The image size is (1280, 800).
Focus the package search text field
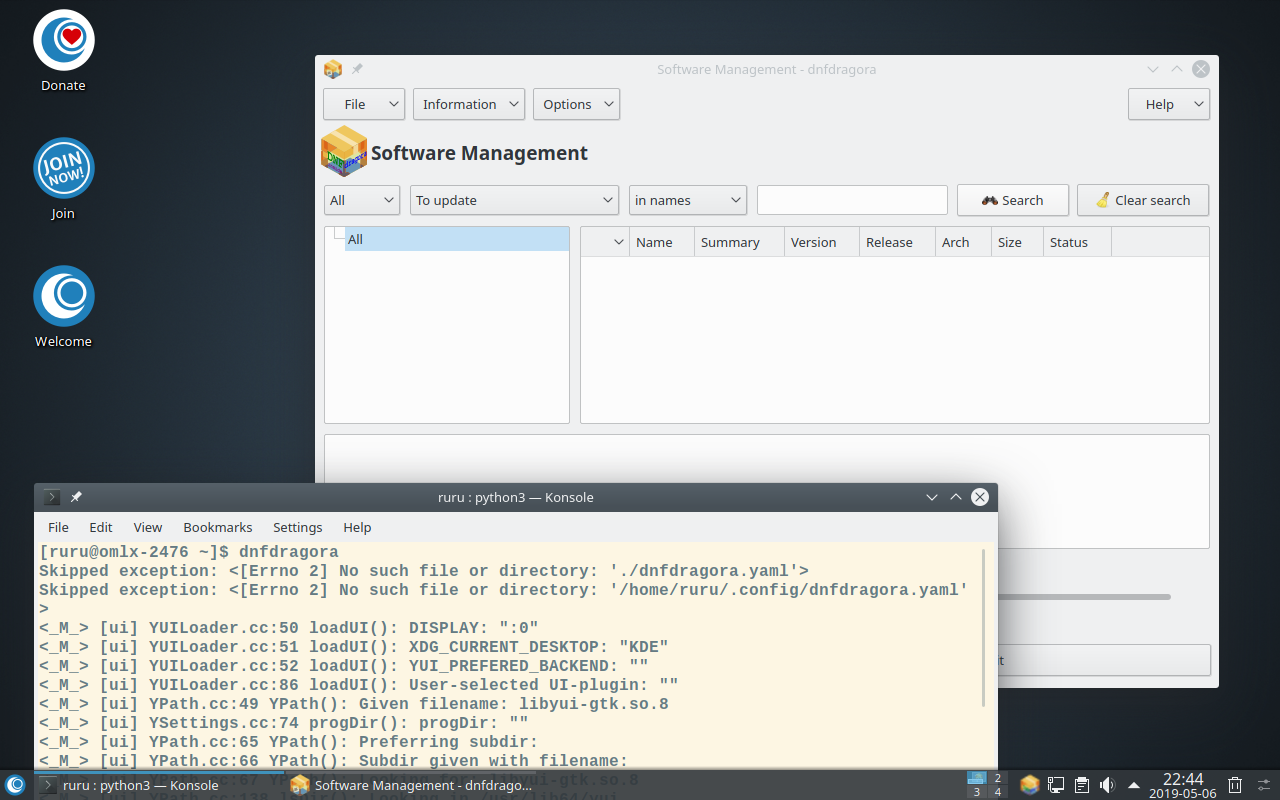coord(852,200)
